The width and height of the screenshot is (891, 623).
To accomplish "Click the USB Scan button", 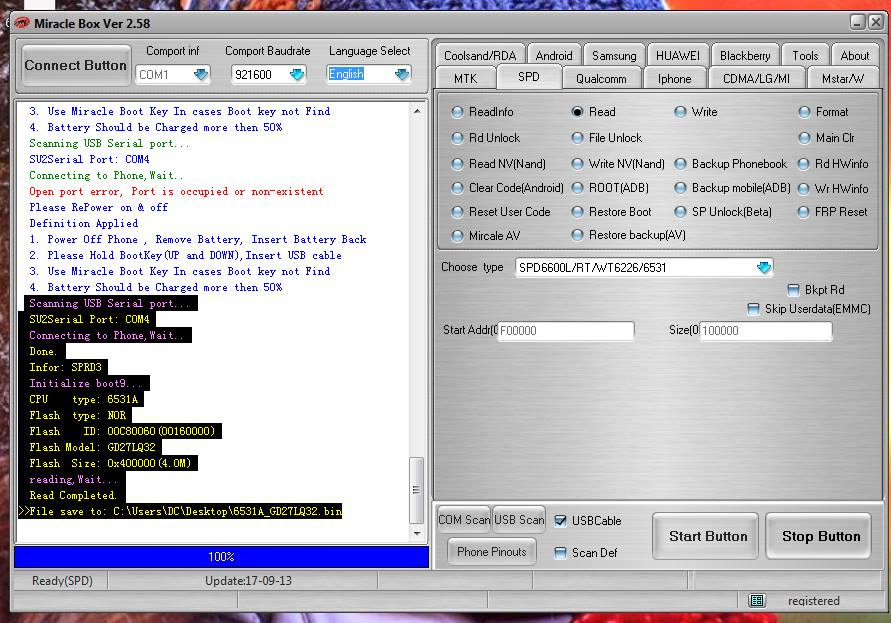I will (x=519, y=520).
